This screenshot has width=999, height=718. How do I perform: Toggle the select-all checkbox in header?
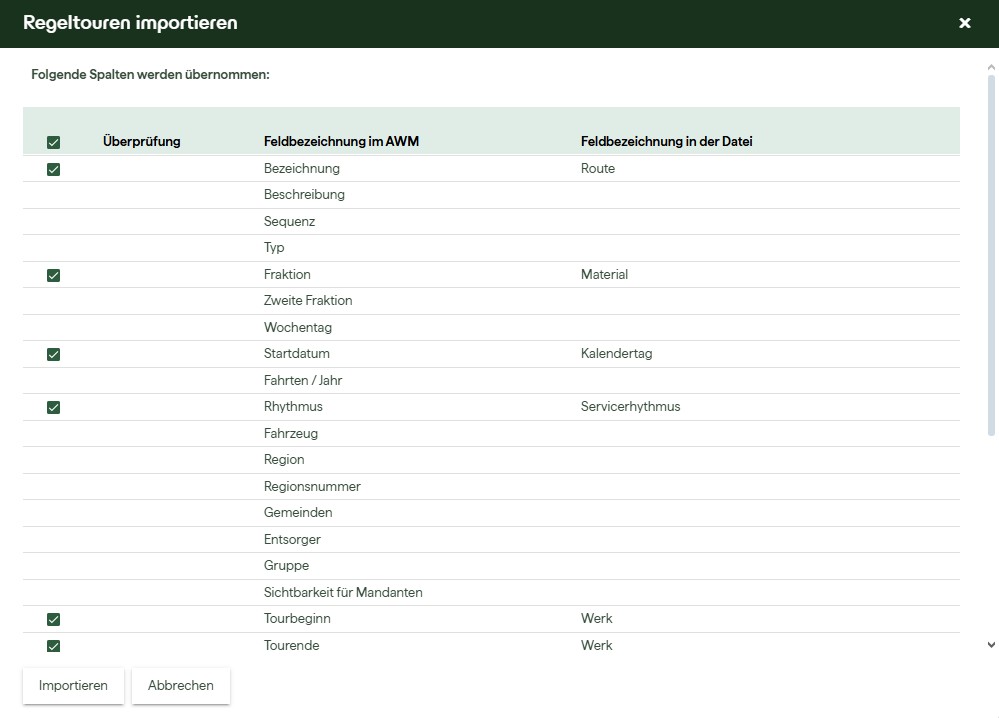point(54,143)
